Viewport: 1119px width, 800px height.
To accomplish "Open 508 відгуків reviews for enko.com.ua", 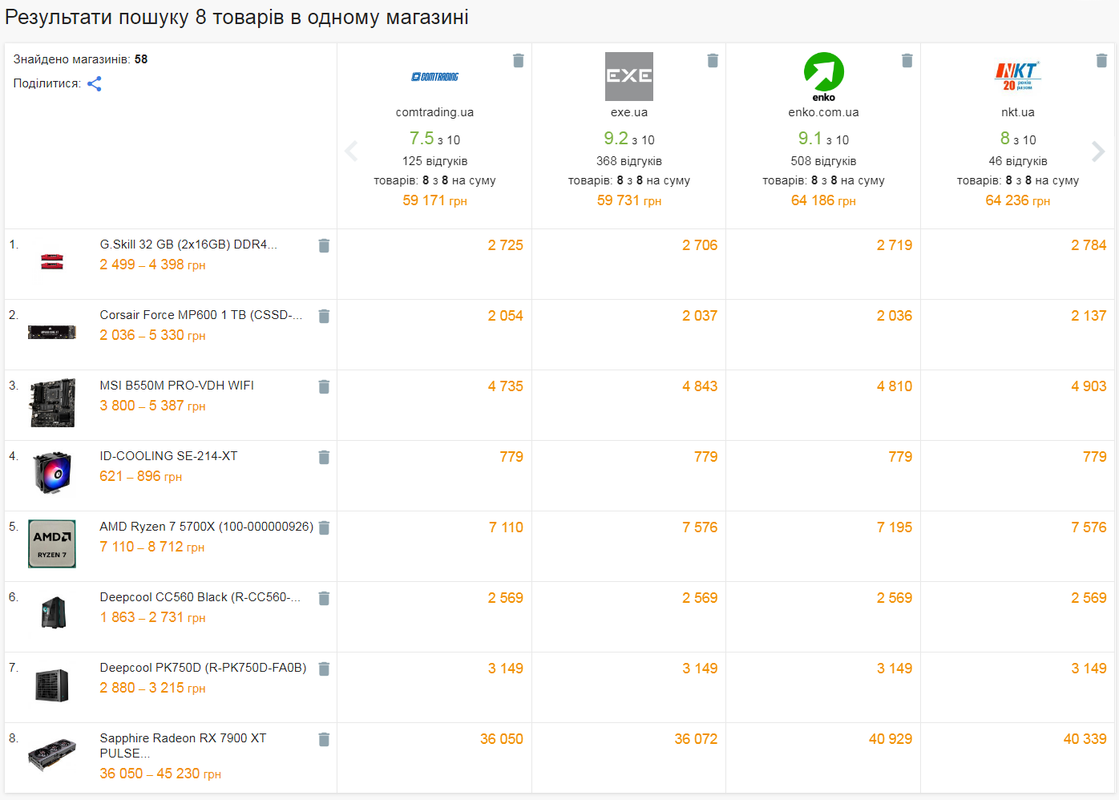I will point(823,161).
